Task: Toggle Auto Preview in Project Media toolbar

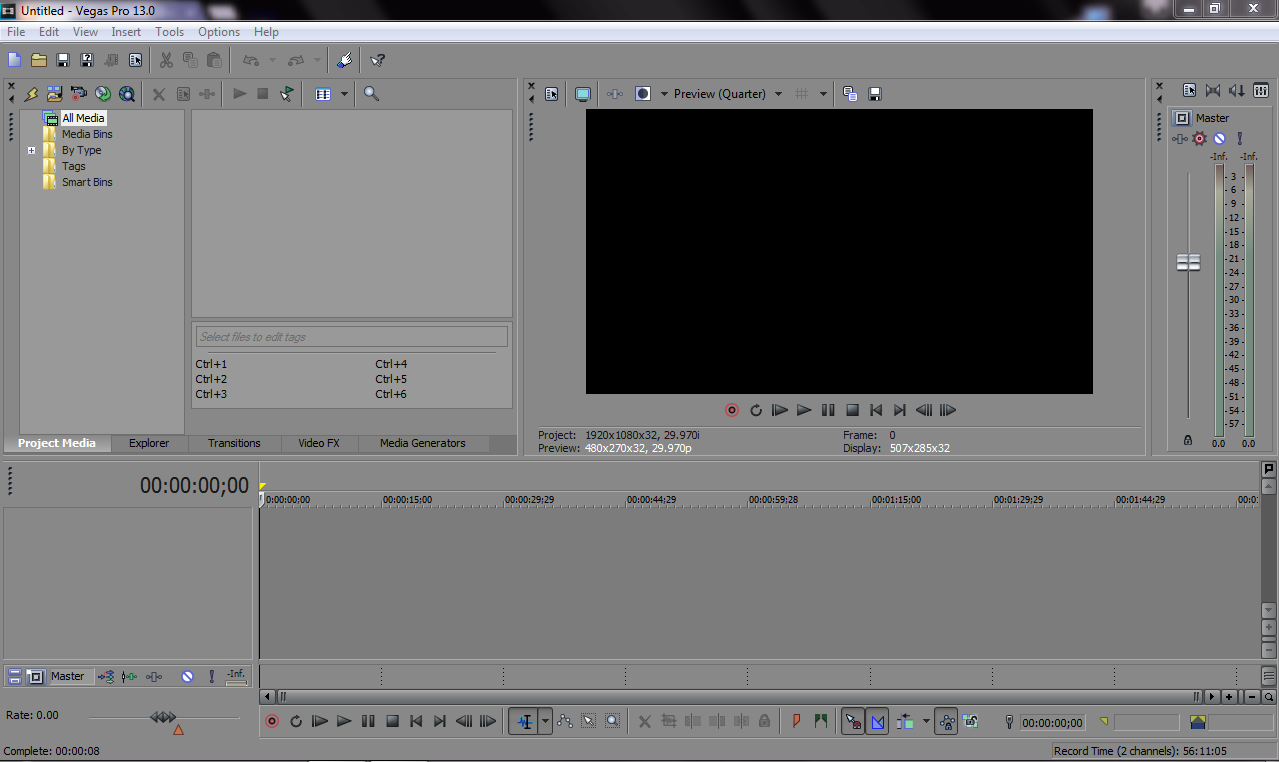Action: (287, 94)
